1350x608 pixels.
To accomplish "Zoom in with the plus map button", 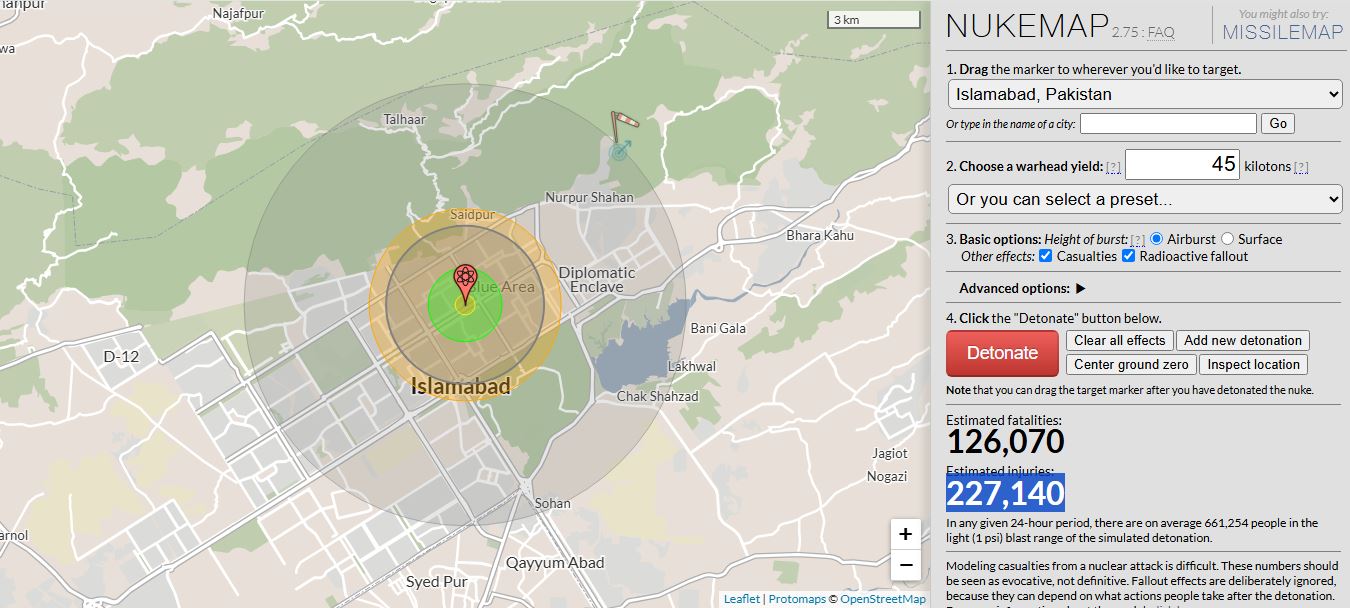I will [905, 534].
